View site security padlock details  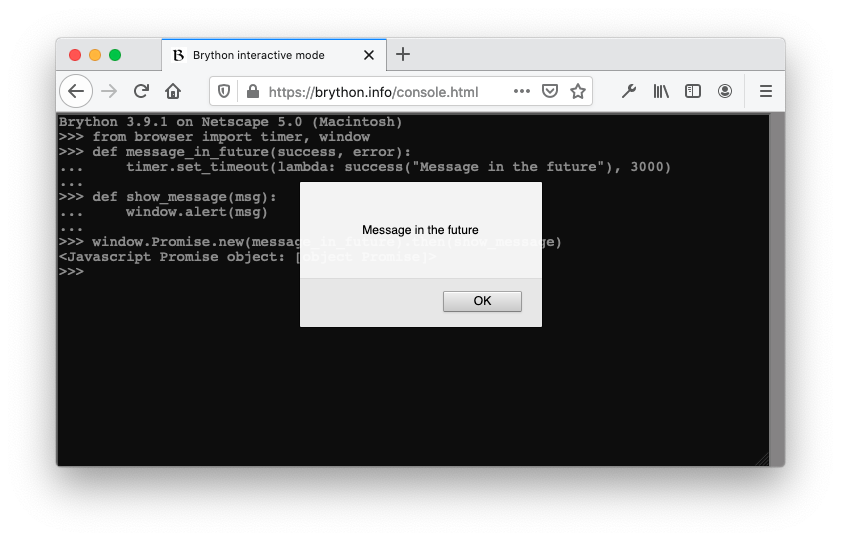[253, 92]
